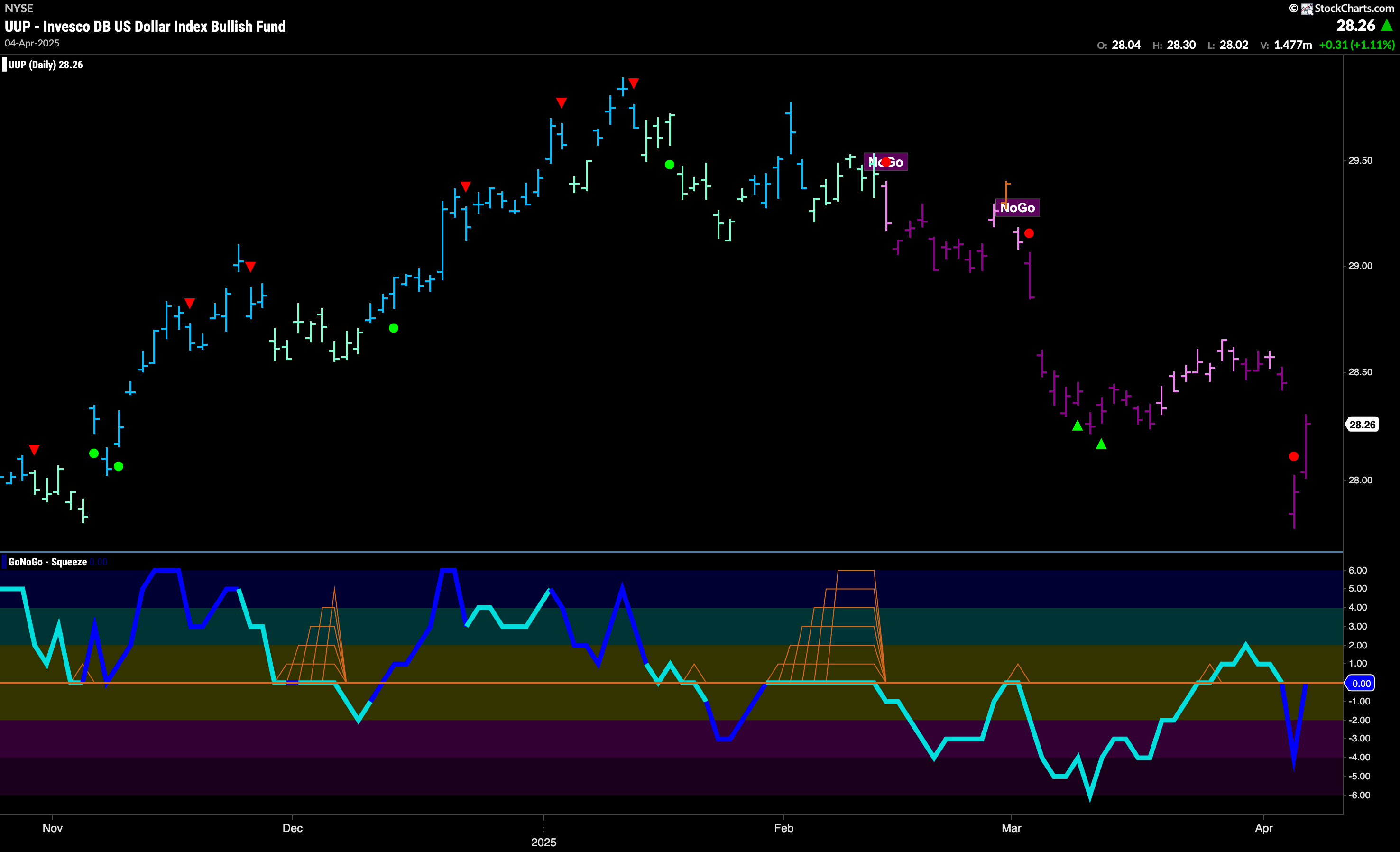The image size is (1400, 852).
Task: Click the oscillator value tag 0.00
Action: (1361, 683)
